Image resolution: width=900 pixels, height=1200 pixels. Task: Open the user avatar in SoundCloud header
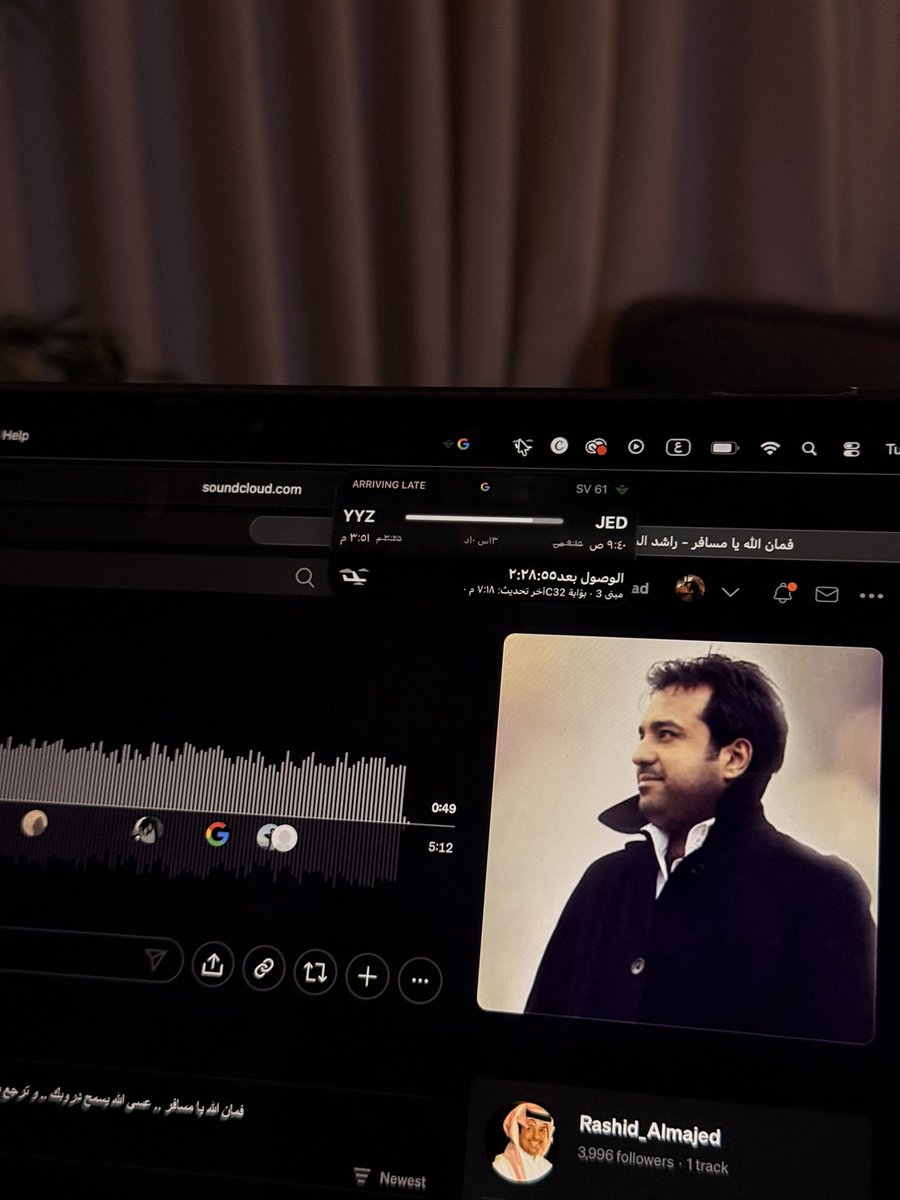690,589
